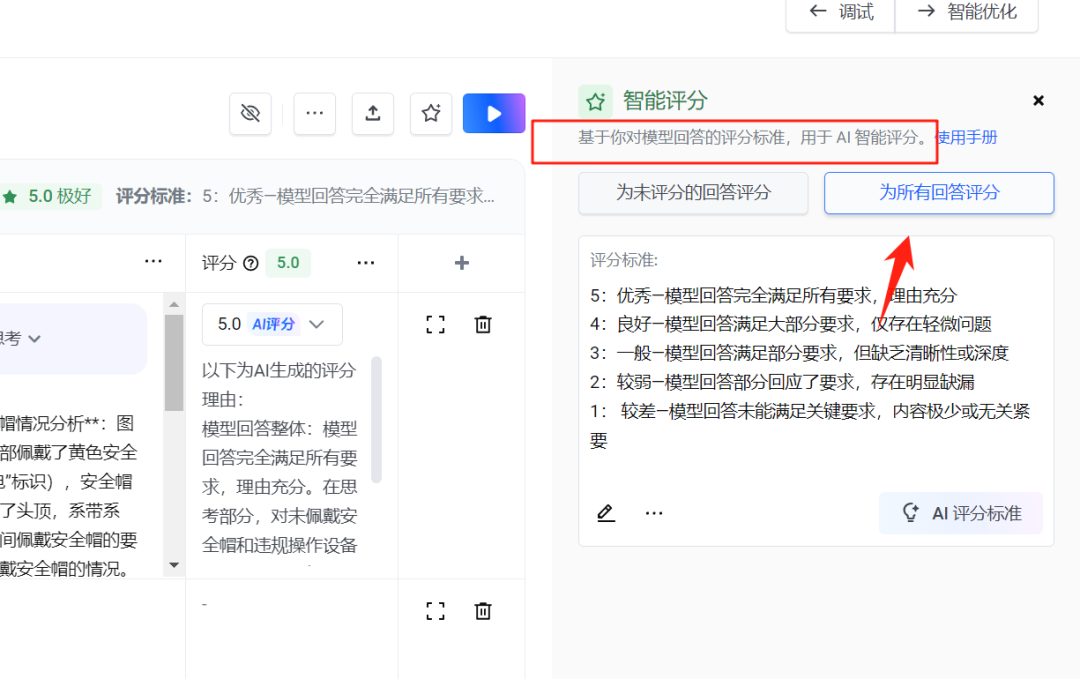
Task: Open the 5.0 AI评分 dropdown
Action: tap(272, 324)
